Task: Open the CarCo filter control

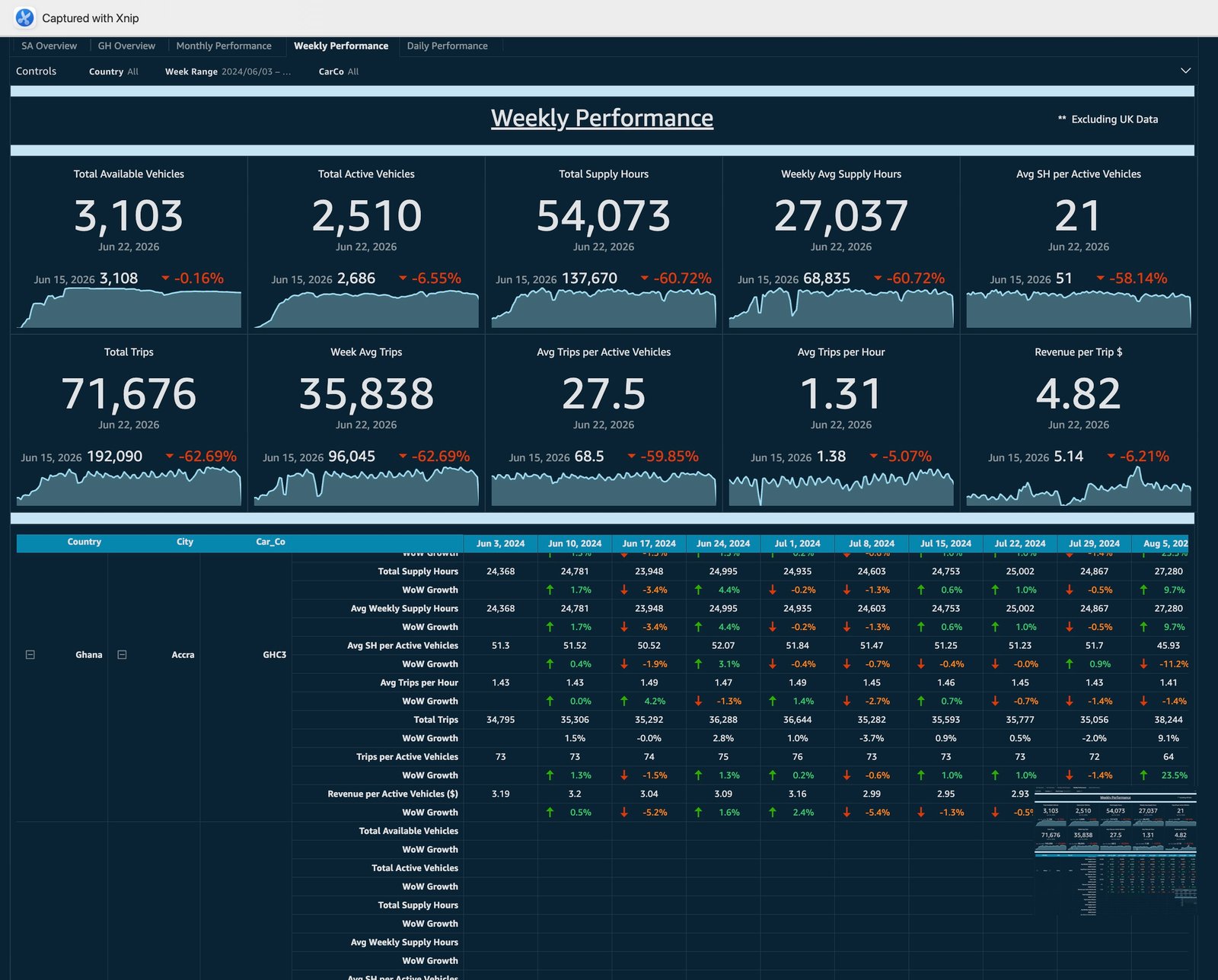Action: 339,72
